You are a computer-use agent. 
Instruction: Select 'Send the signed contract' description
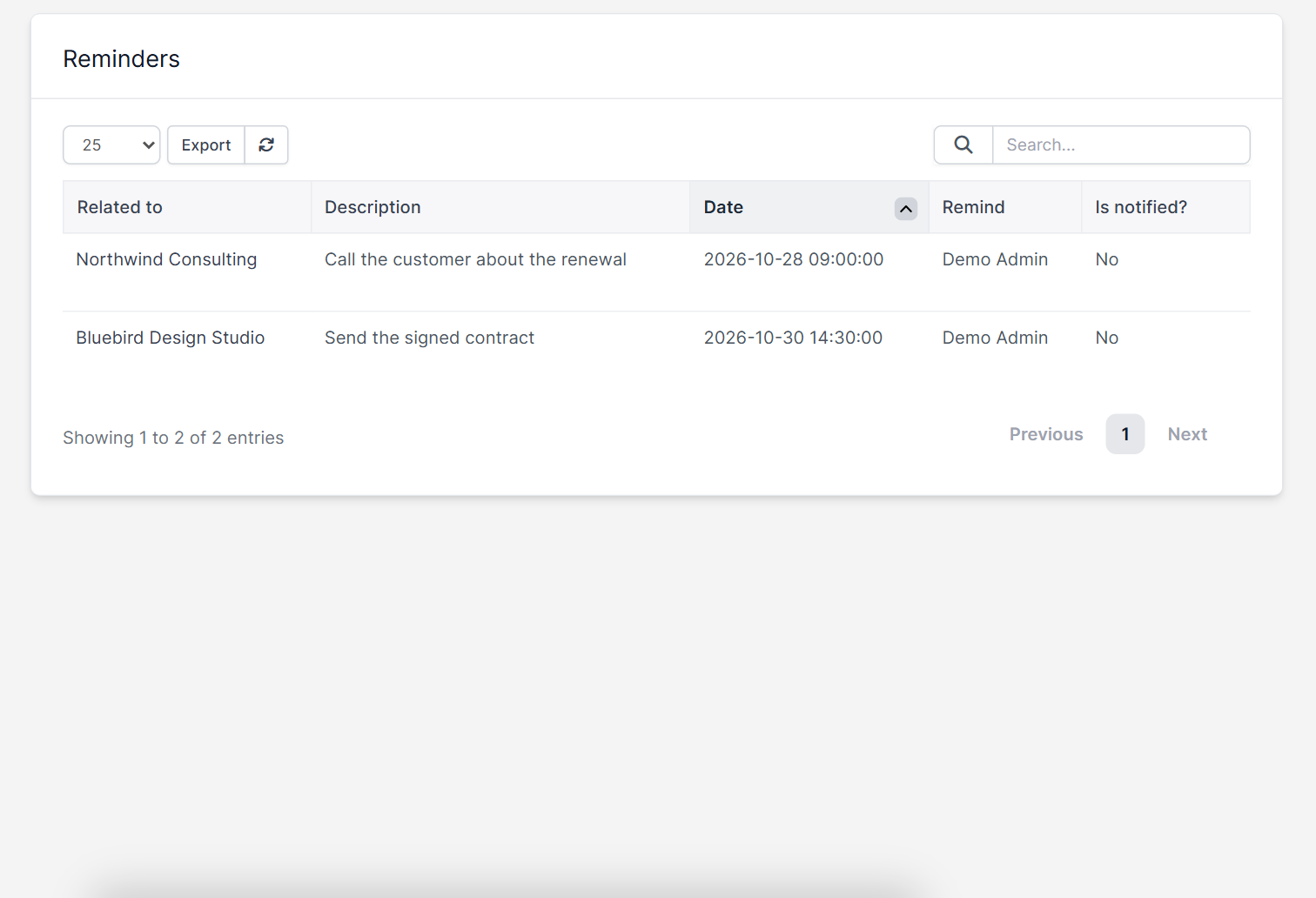click(x=429, y=338)
